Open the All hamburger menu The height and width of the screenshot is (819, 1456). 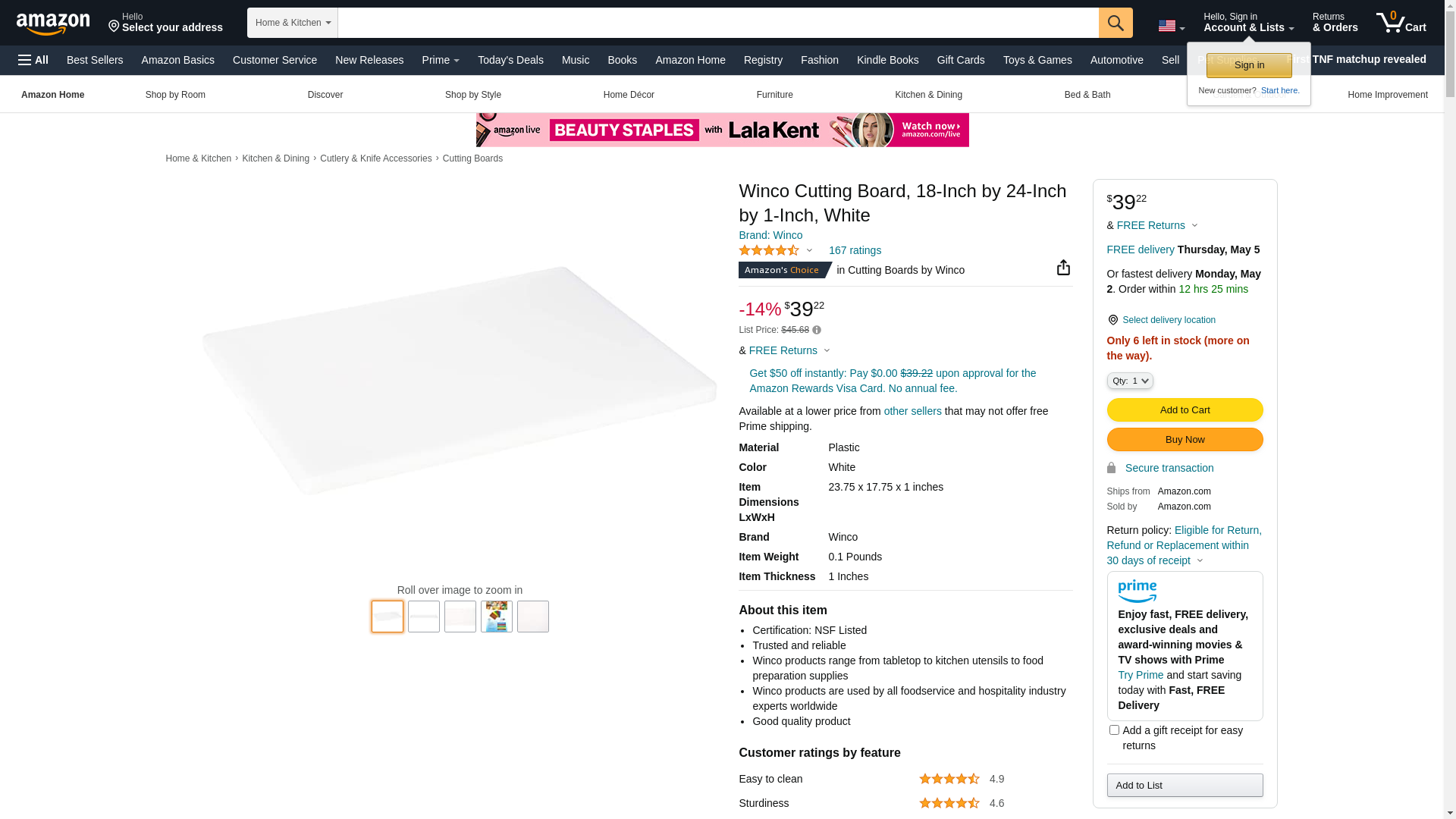point(33,60)
